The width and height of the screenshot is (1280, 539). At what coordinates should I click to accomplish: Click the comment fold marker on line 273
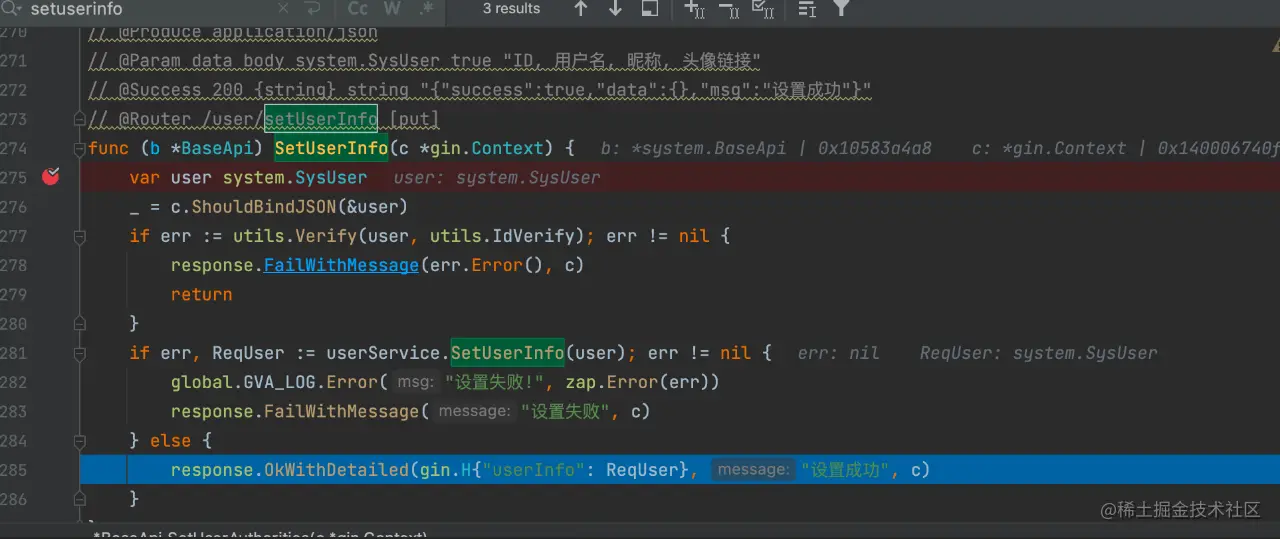tap(80, 120)
